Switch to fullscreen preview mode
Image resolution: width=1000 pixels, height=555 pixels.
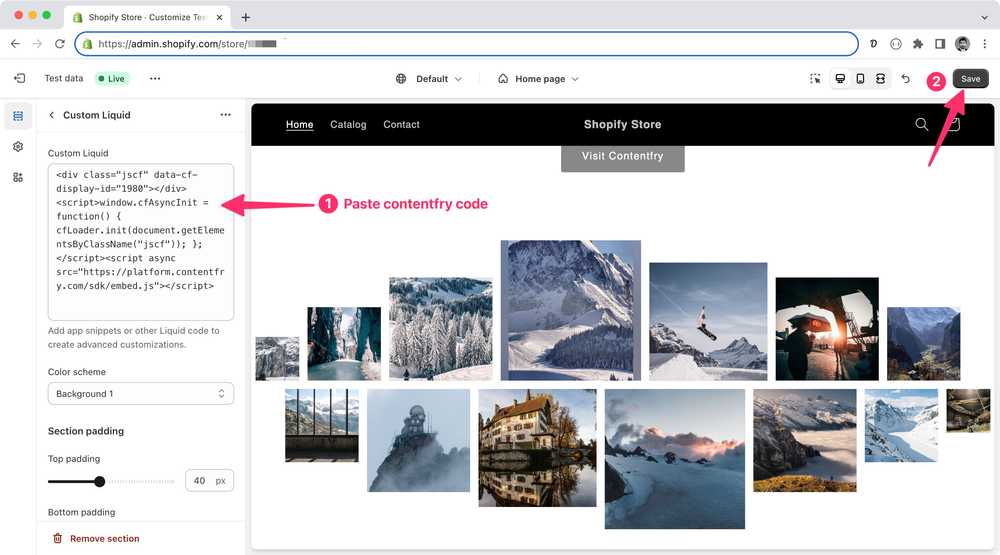click(x=880, y=79)
